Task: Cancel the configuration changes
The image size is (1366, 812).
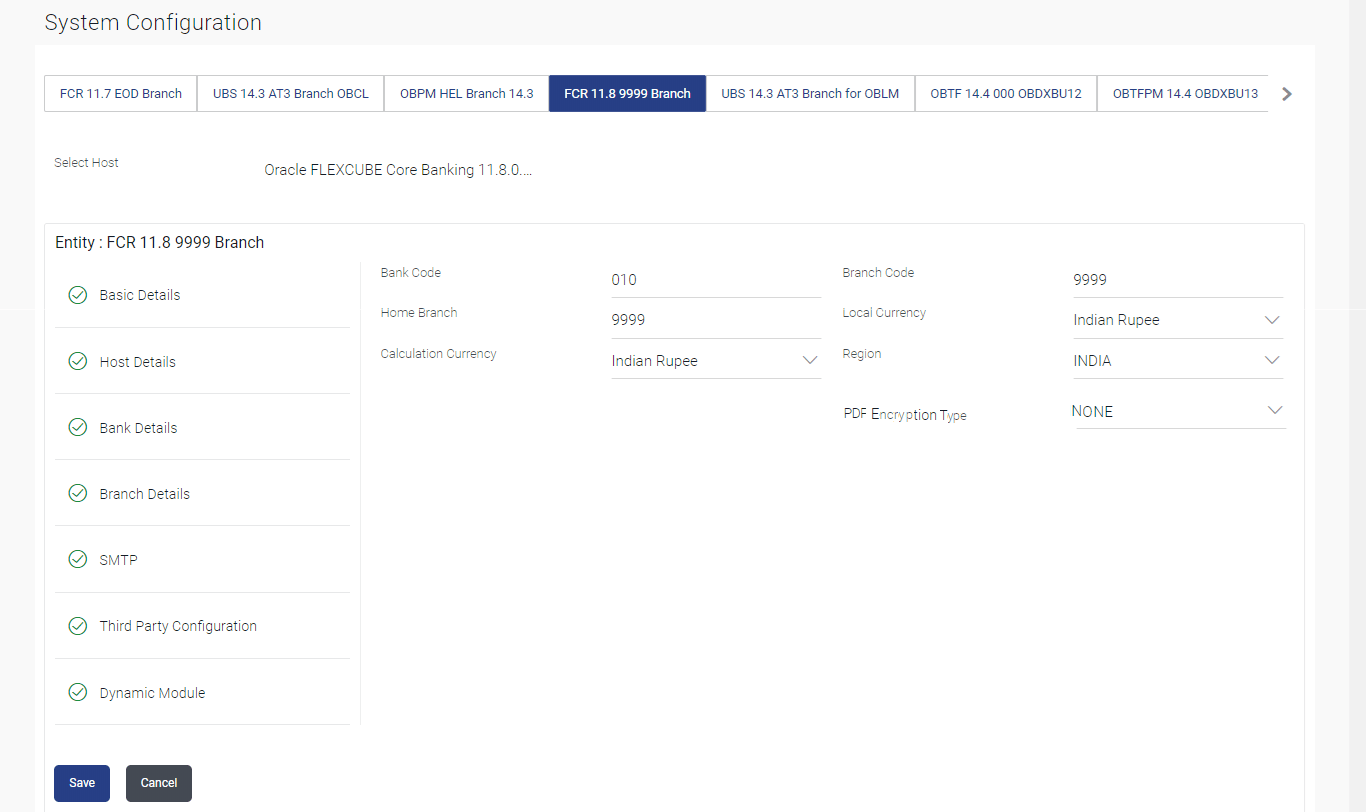Action: coord(159,783)
